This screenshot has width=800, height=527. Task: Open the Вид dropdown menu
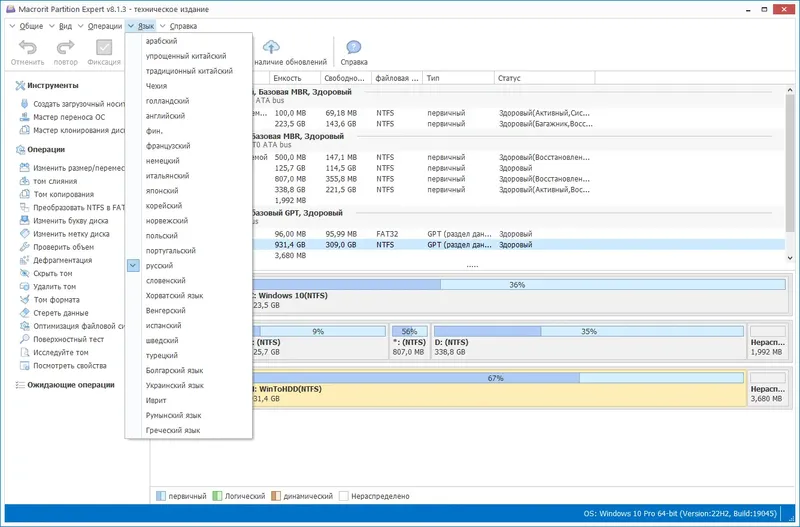(64, 26)
